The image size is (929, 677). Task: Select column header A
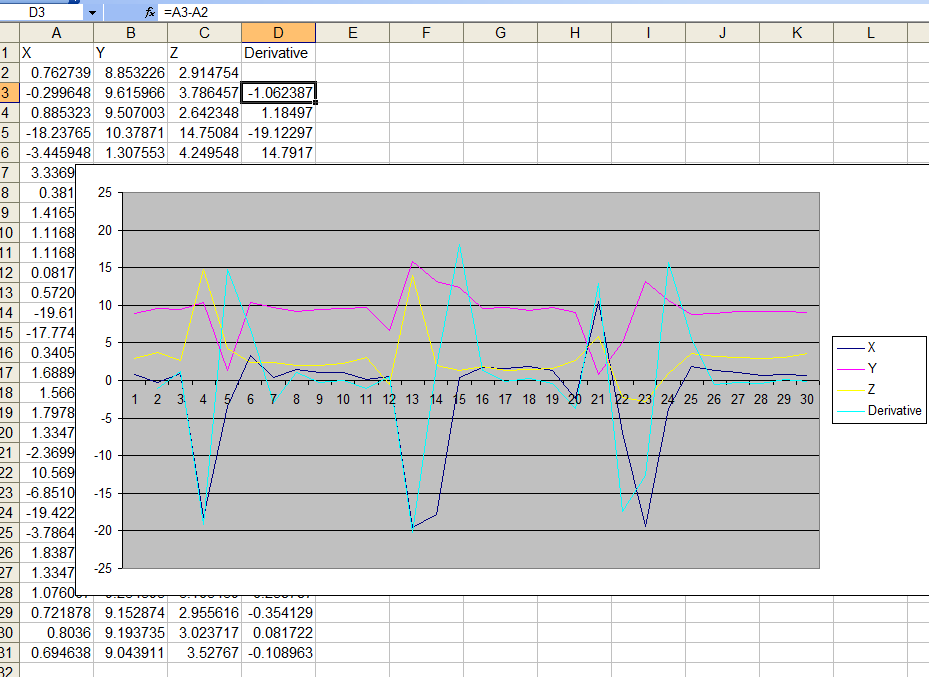(x=56, y=33)
